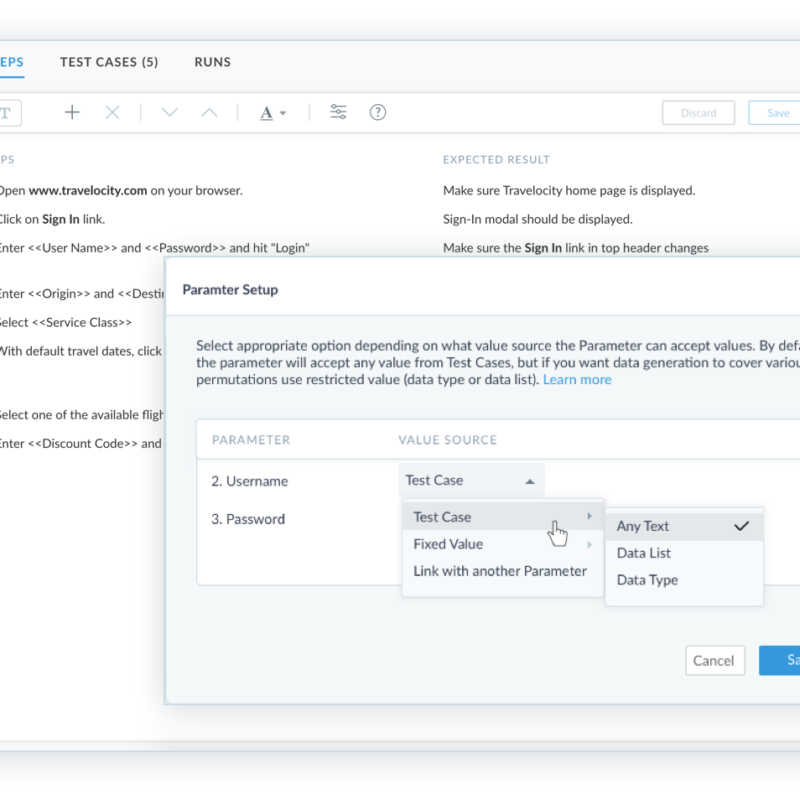Click the move step down chevron

[x=169, y=113]
